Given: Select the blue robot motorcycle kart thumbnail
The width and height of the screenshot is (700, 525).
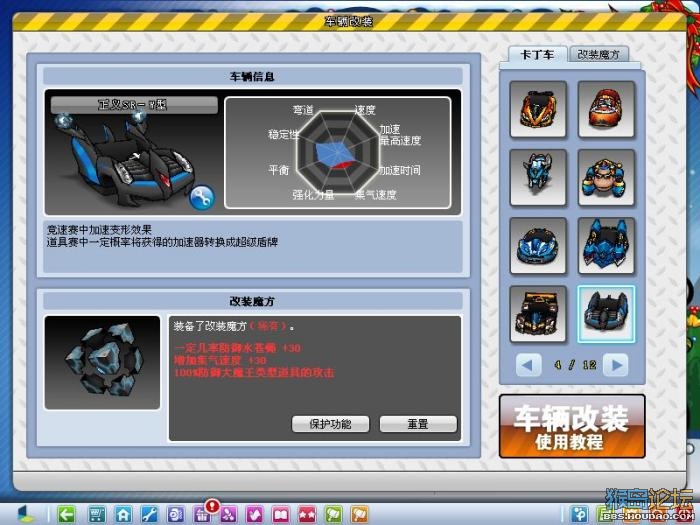Looking at the screenshot, I should click(538, 177).
